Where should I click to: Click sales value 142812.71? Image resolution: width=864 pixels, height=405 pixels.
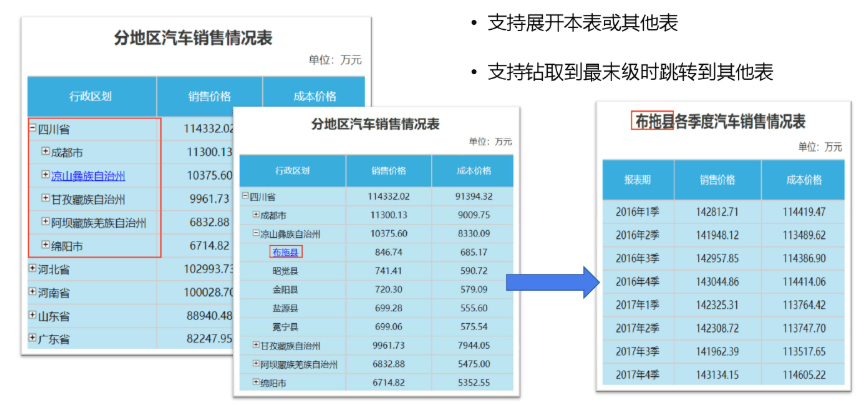pyautogui.click(x=715, y=212)
